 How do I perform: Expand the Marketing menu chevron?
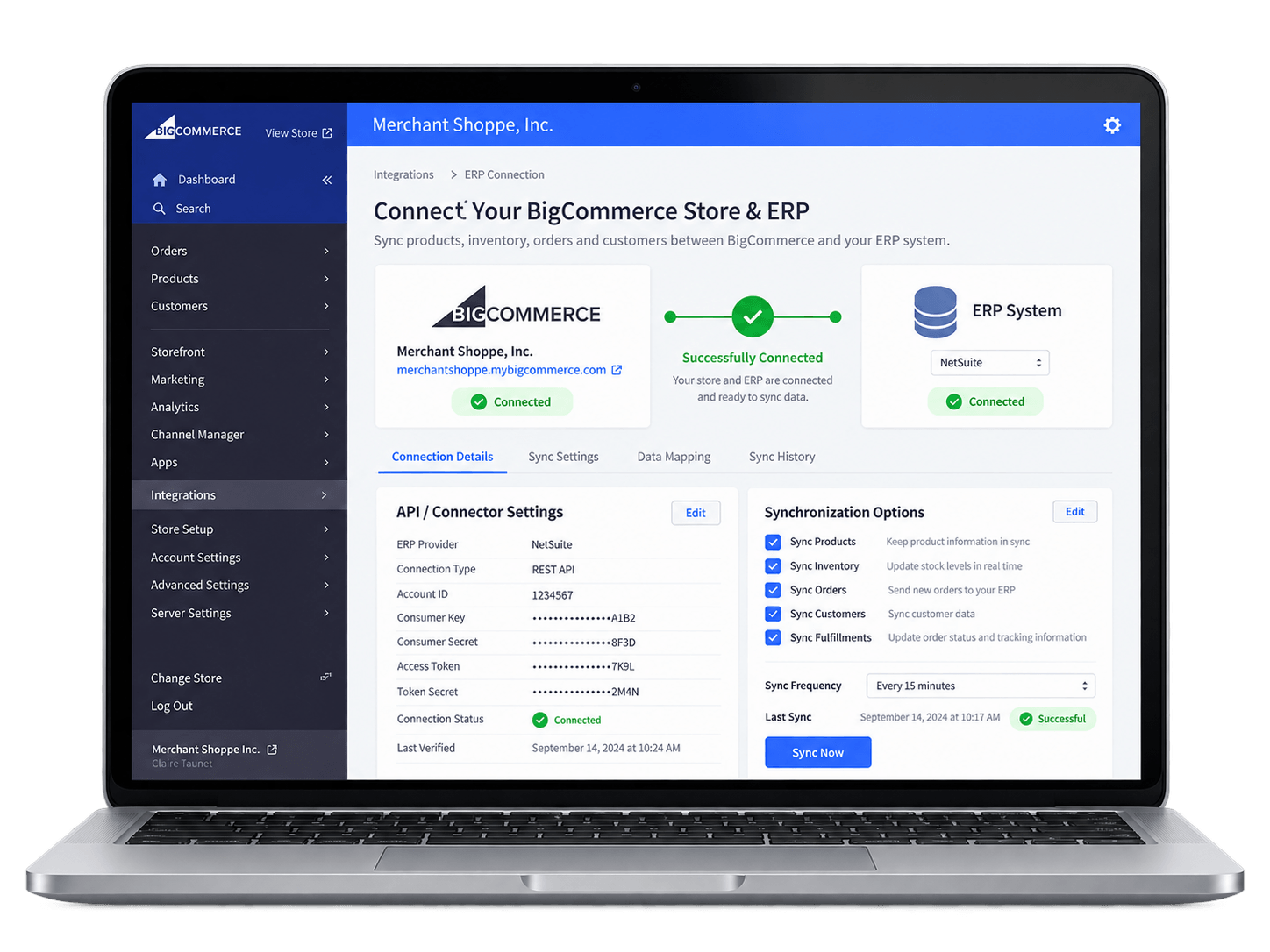[x=326, y=380]
